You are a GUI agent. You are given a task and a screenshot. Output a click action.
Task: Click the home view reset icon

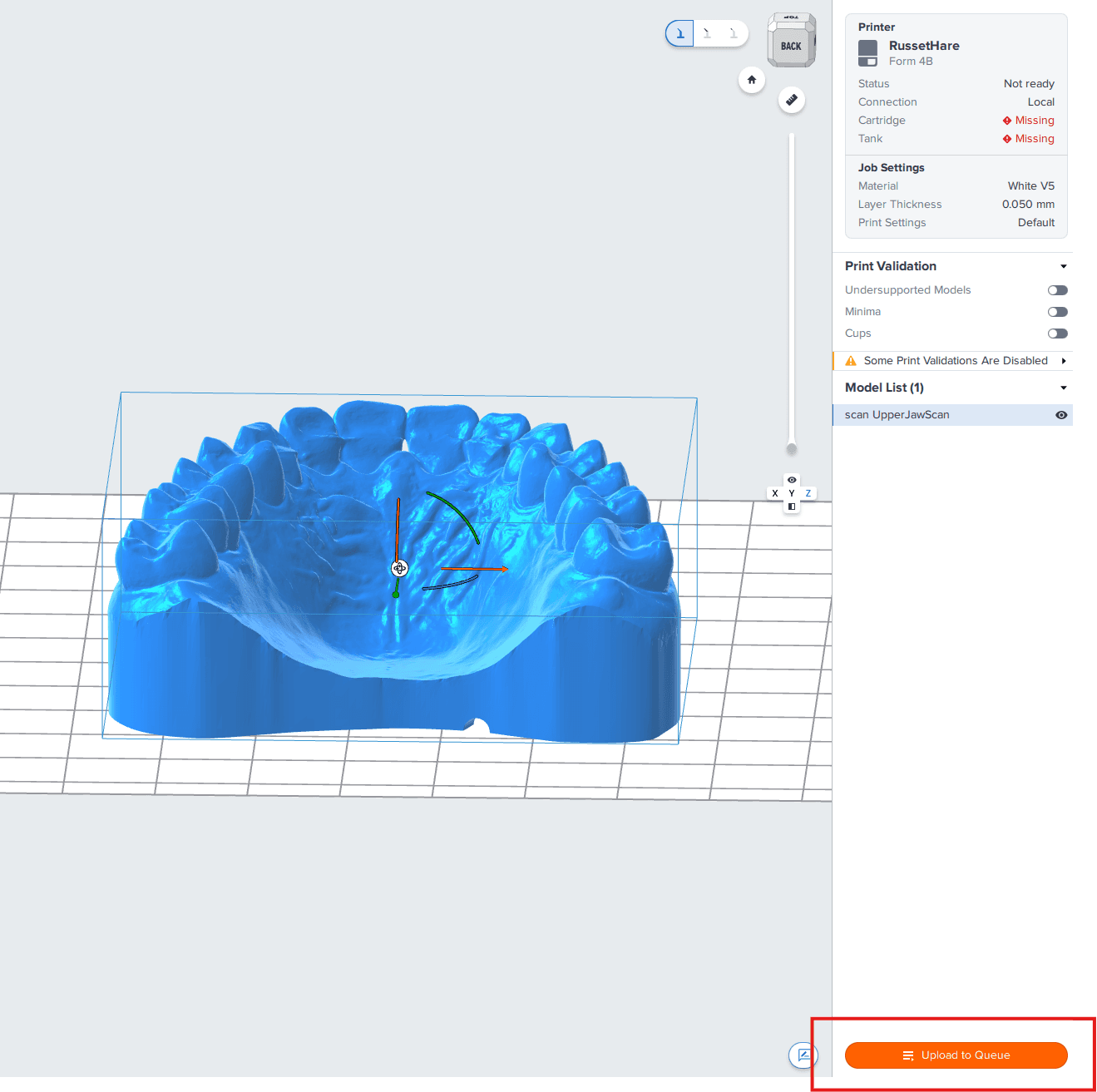[x=751, y=80]
